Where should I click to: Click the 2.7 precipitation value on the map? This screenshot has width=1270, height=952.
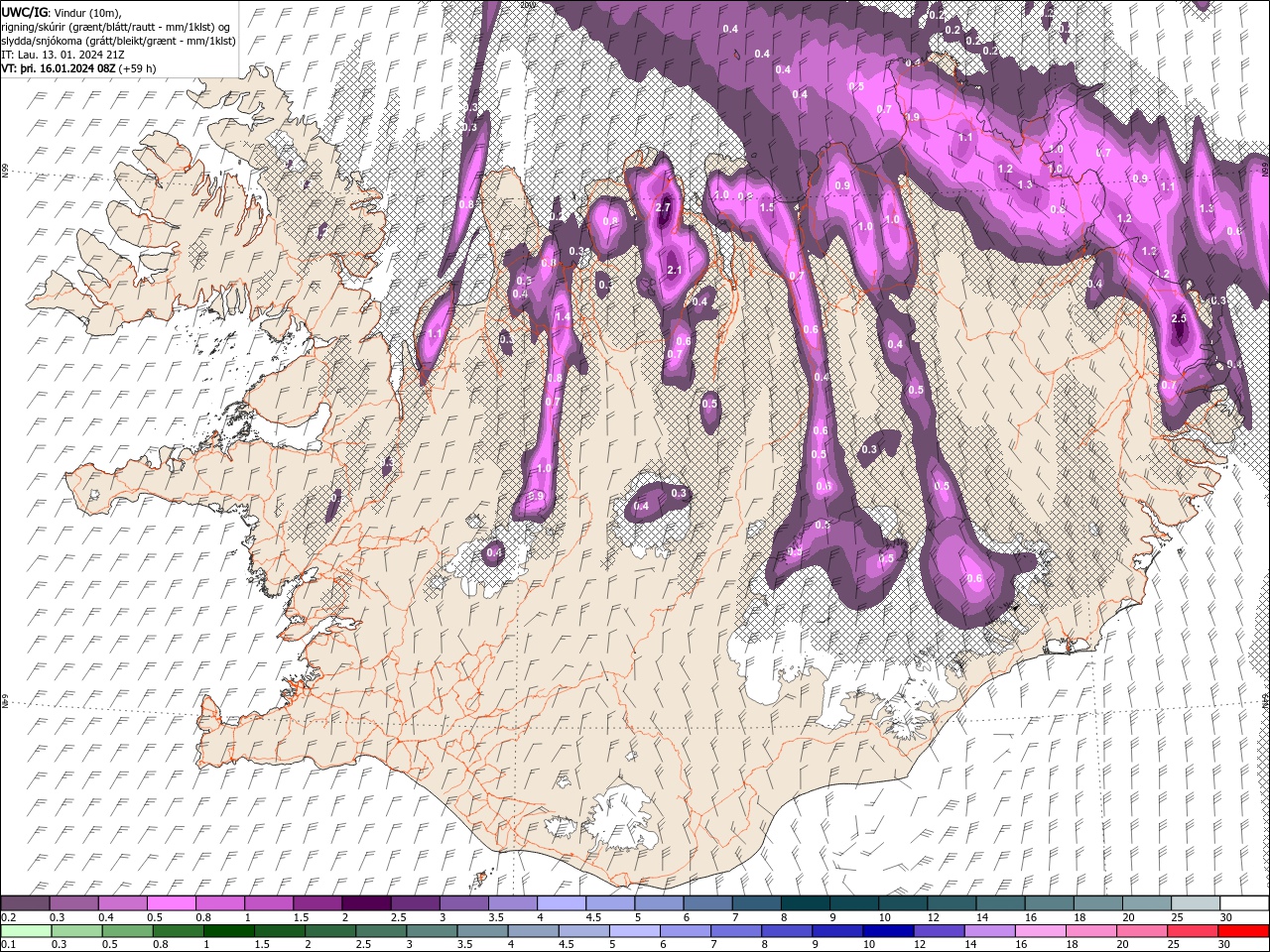(x=665, y=207)
